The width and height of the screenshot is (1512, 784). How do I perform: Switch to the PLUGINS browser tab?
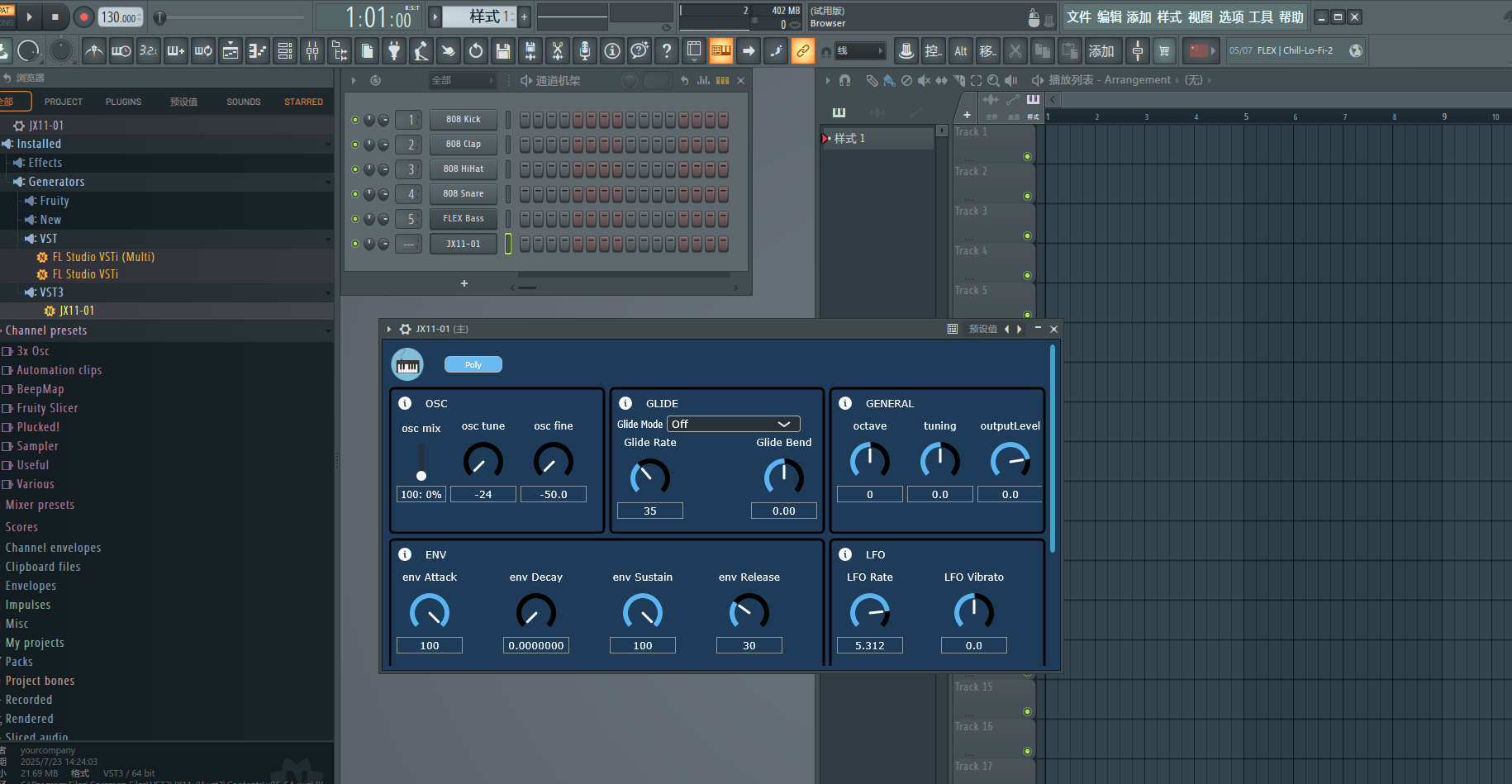123,102
